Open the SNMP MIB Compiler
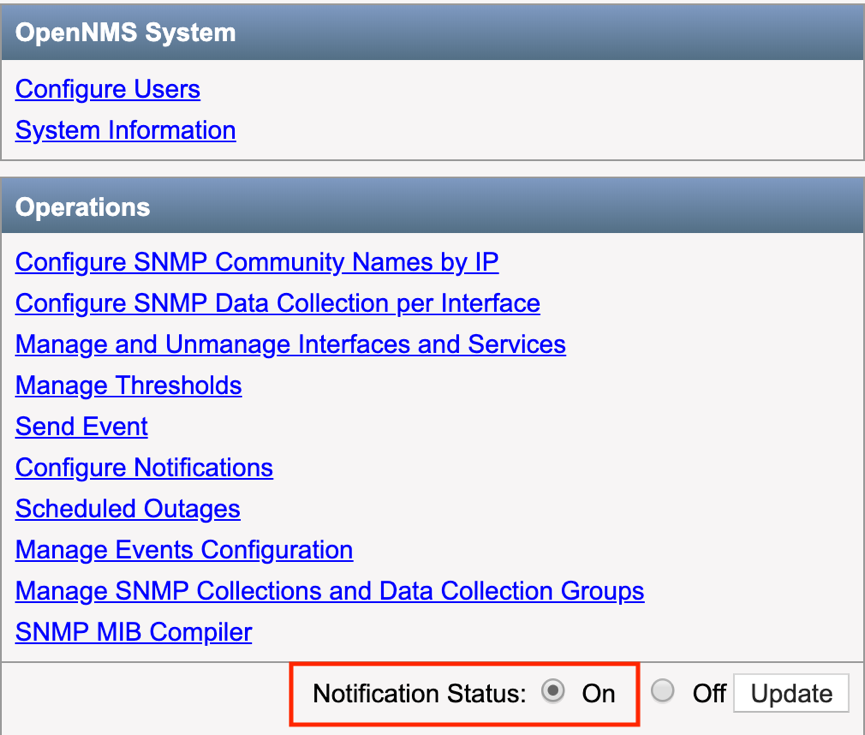The image size is (865, 735). 133,631
